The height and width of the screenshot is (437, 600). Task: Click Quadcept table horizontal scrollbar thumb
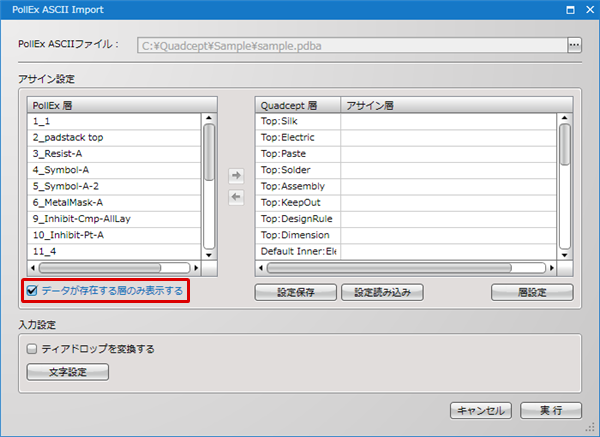pos(389,268)
